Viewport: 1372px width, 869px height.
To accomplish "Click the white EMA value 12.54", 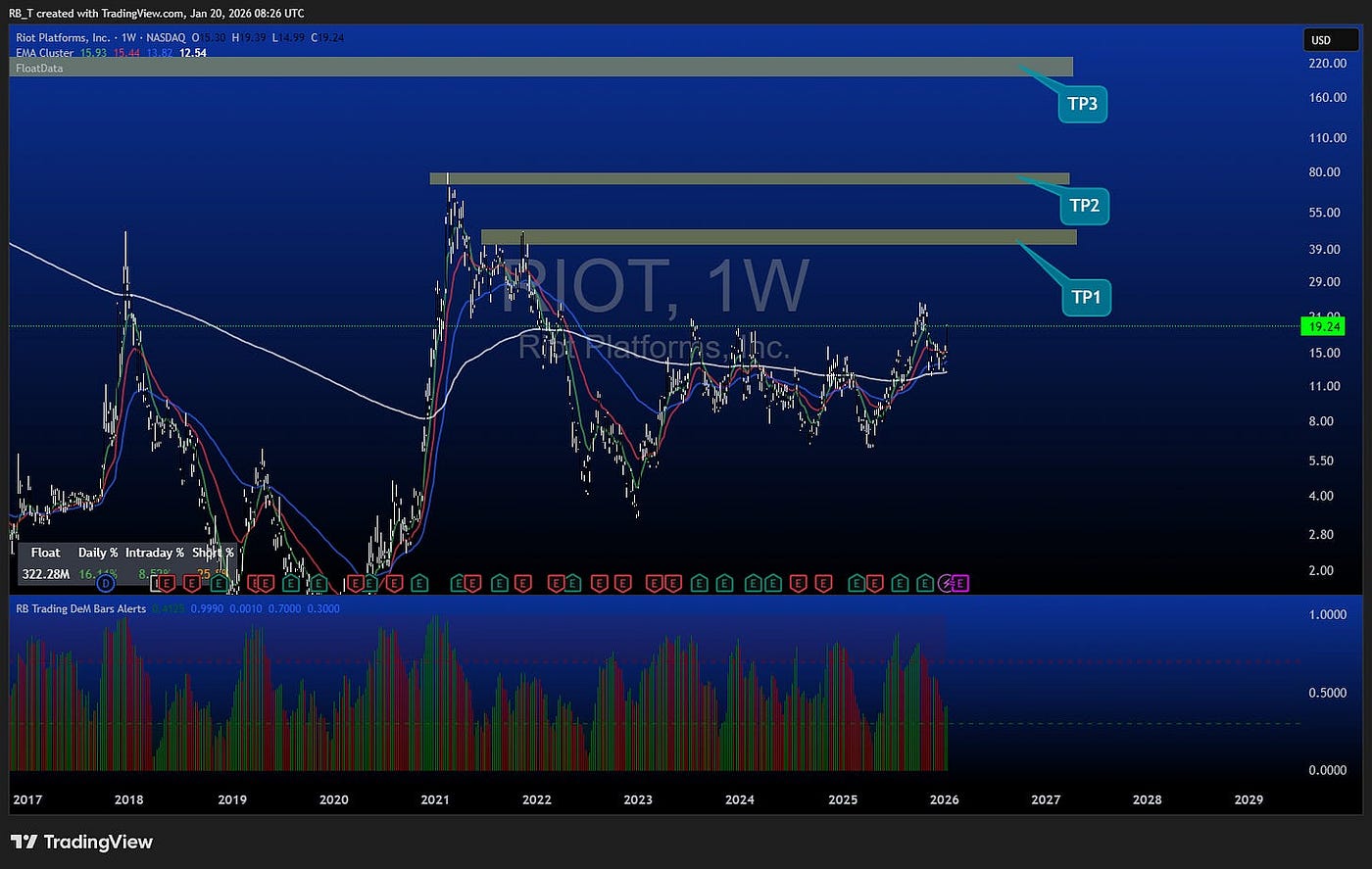I will coord(193,53).
